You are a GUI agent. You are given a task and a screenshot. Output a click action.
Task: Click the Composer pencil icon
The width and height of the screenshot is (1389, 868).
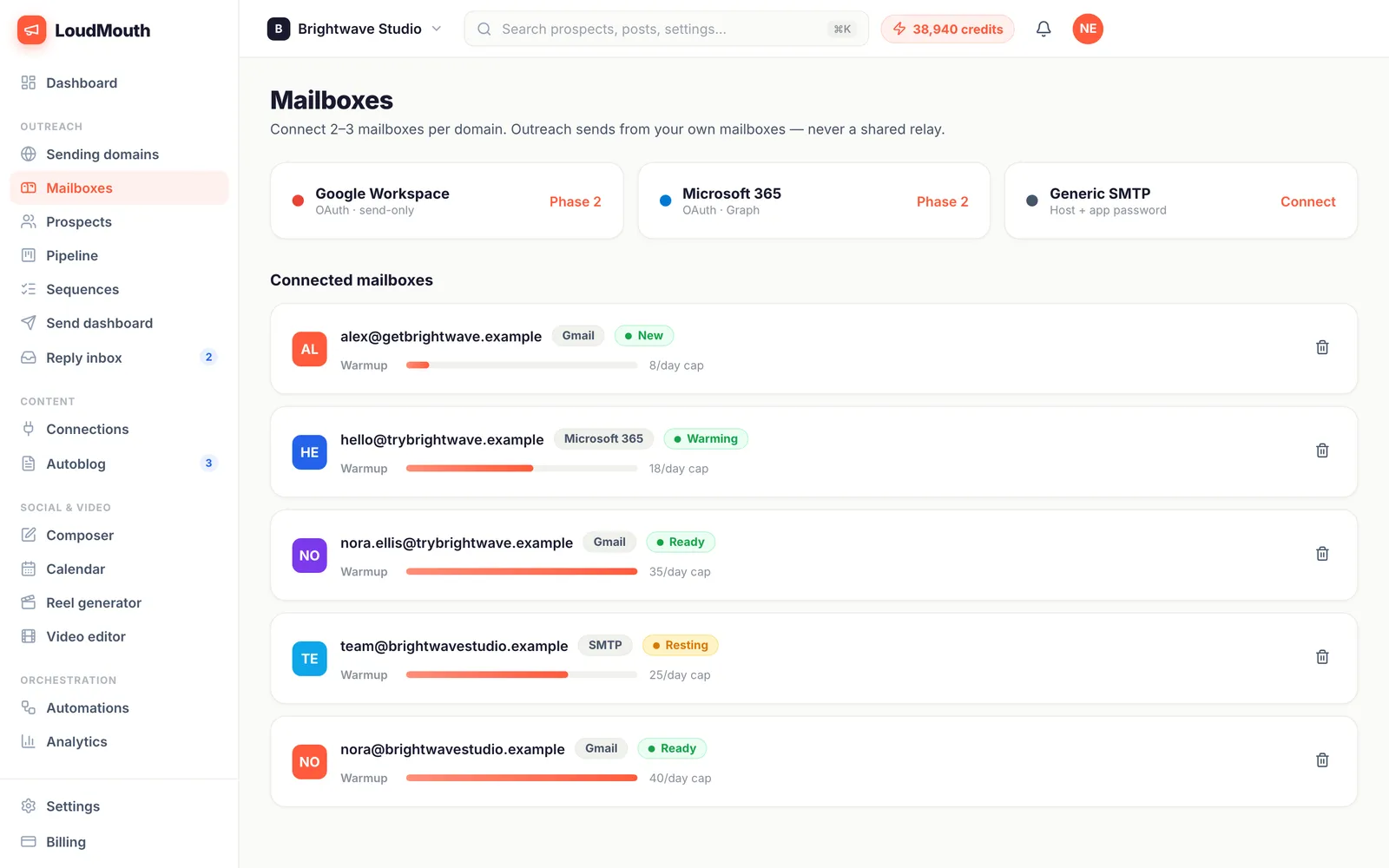tap(29, 535)
